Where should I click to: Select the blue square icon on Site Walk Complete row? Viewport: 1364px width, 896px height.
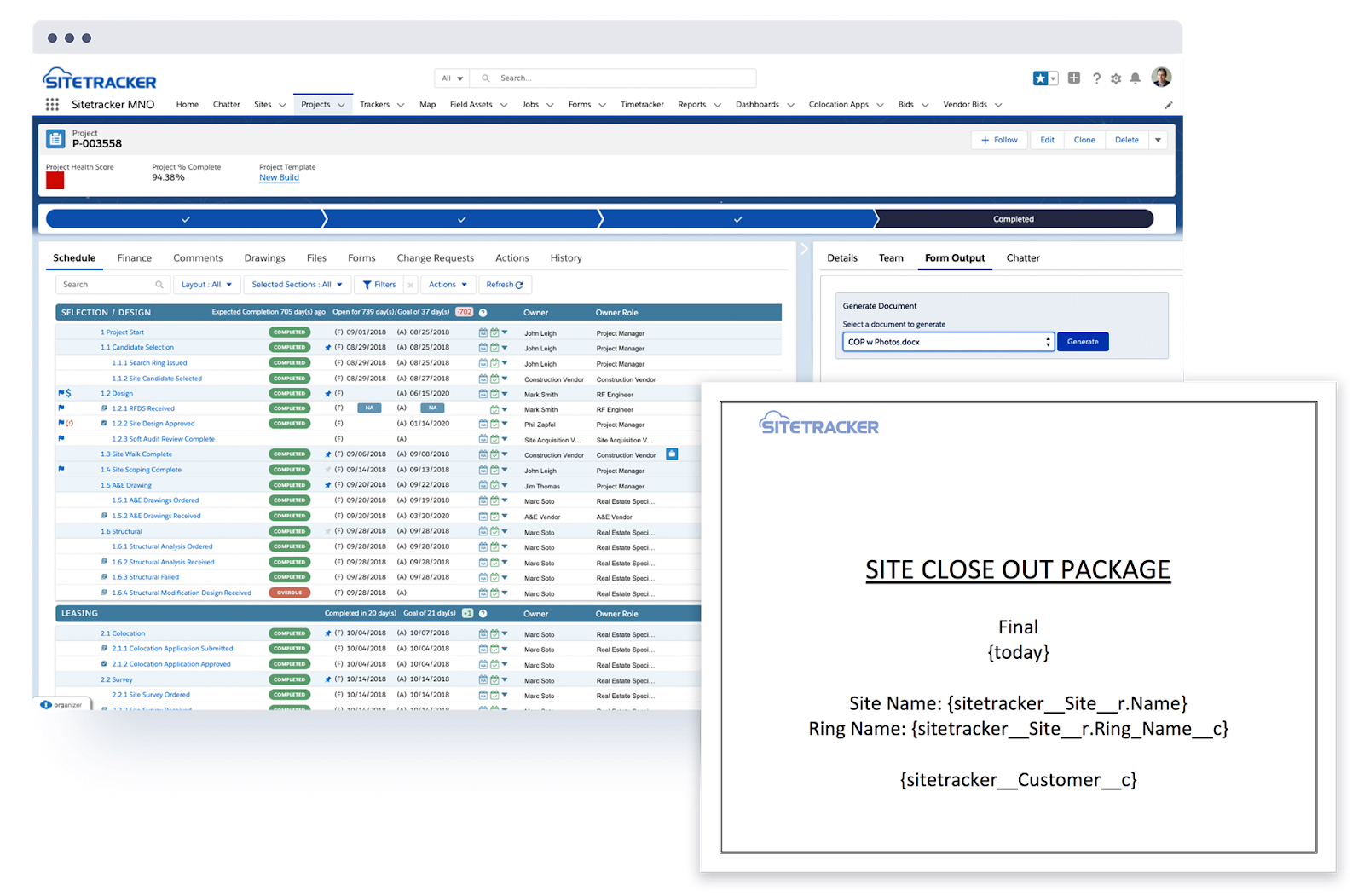672,454
